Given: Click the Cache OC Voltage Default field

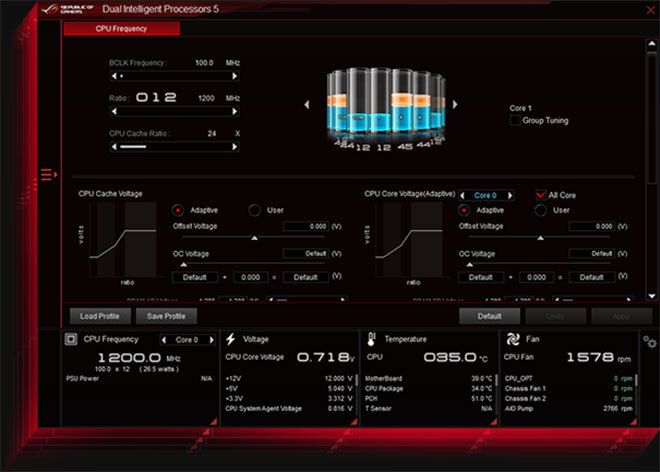Looking at the screenshot, I should click(x=306, y=253).
